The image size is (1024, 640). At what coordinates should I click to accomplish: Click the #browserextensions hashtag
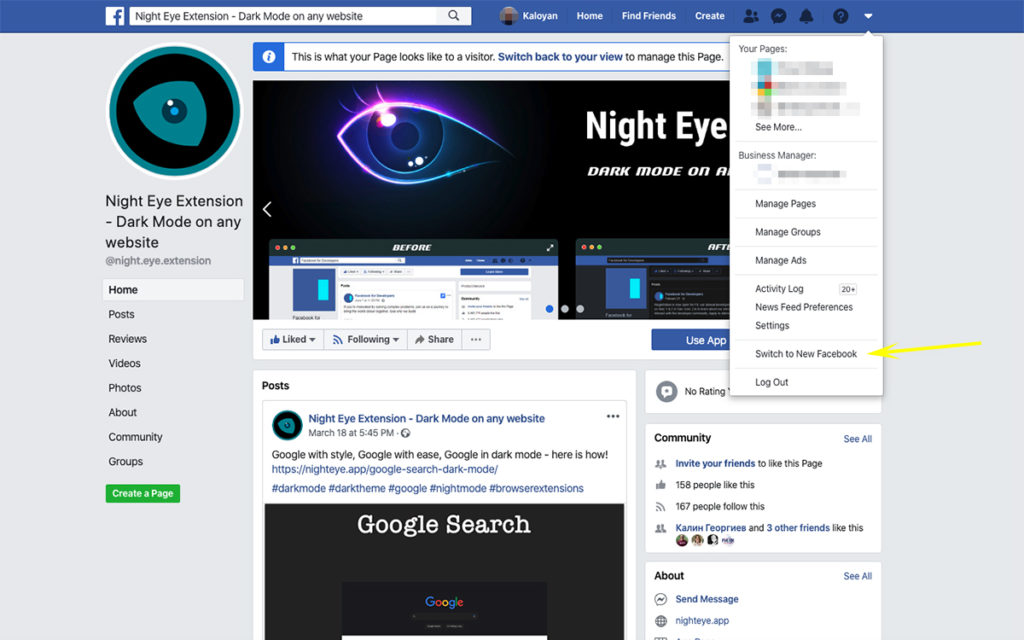click(x=536, y=488)
